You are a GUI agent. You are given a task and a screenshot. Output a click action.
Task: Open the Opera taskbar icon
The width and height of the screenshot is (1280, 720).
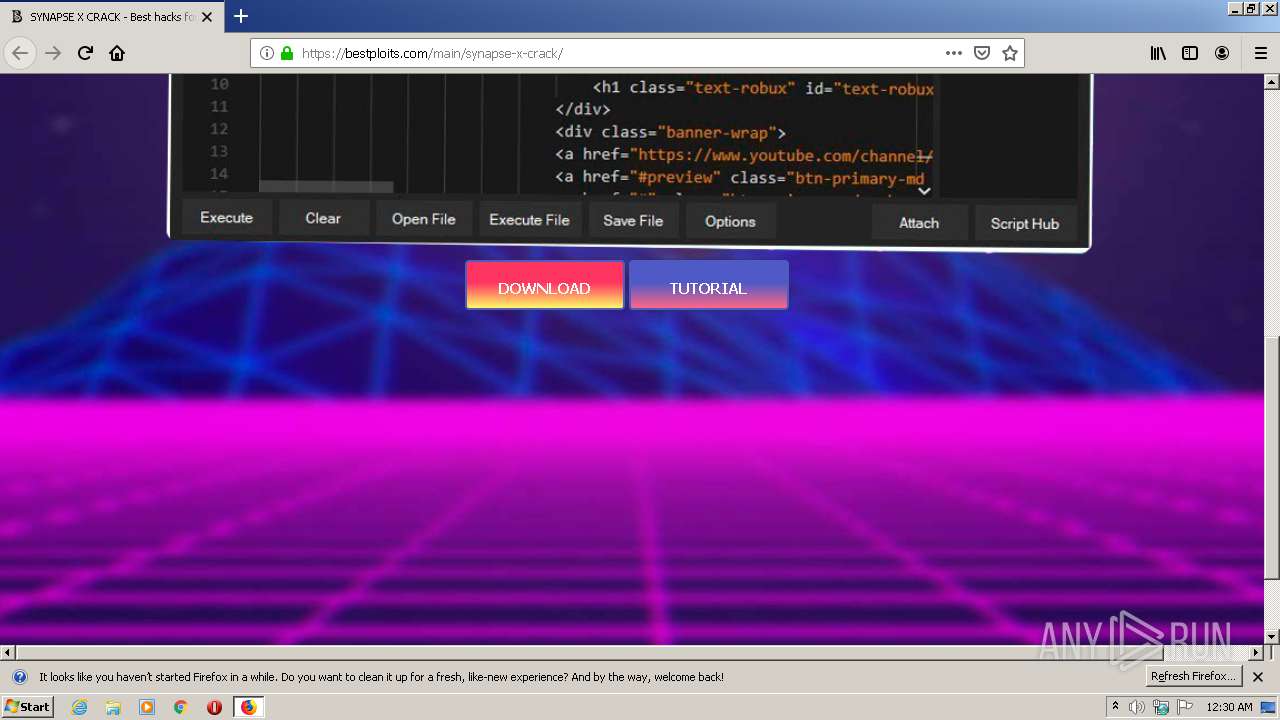(x=214, y=707)
